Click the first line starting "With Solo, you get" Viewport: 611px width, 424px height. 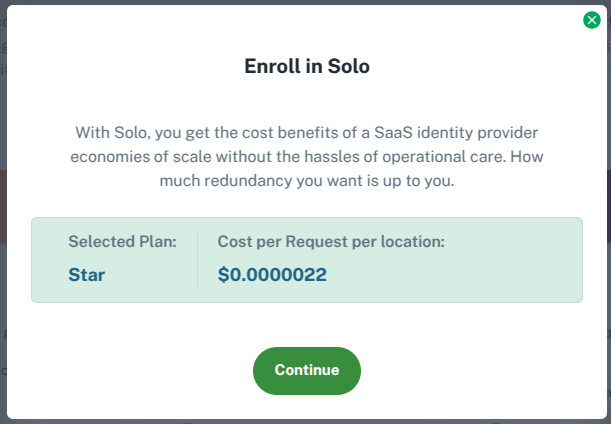point(306,132)
